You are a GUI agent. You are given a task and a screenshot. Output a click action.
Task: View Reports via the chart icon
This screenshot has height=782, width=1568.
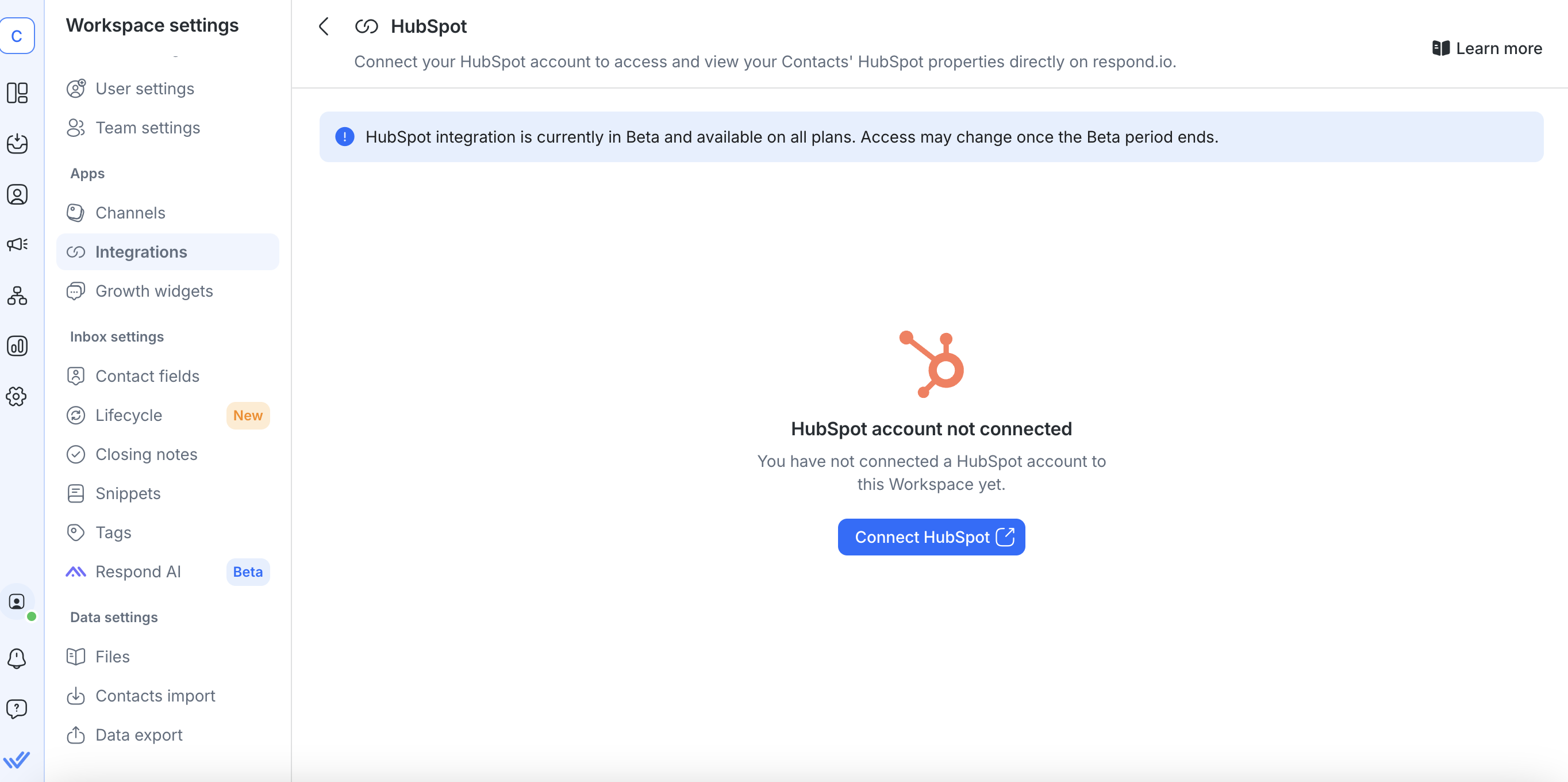tap(17, 346)
